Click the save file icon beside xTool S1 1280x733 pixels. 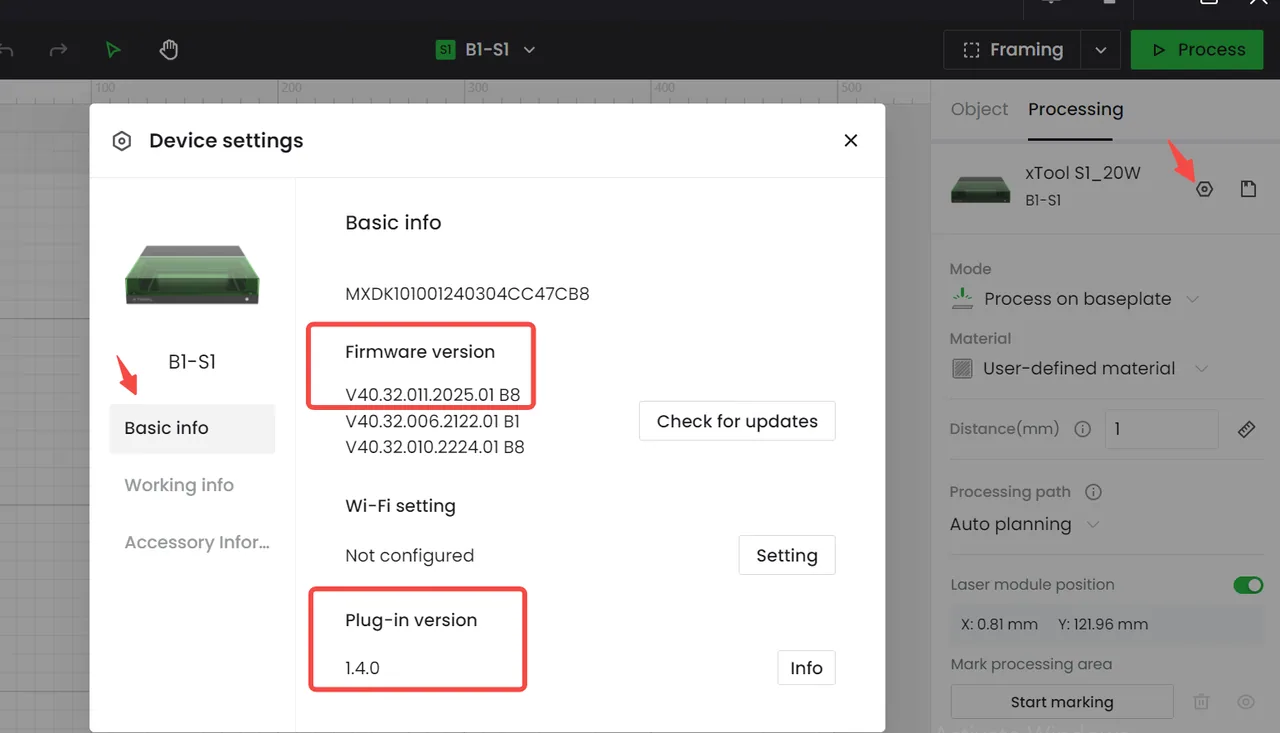1248,189
